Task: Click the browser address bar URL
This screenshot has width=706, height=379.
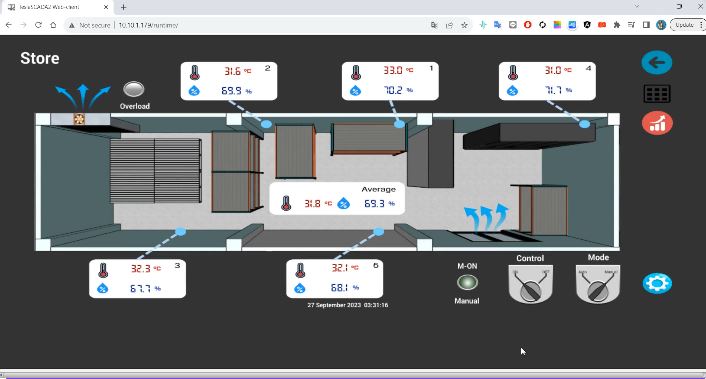Action: point(148,25)
